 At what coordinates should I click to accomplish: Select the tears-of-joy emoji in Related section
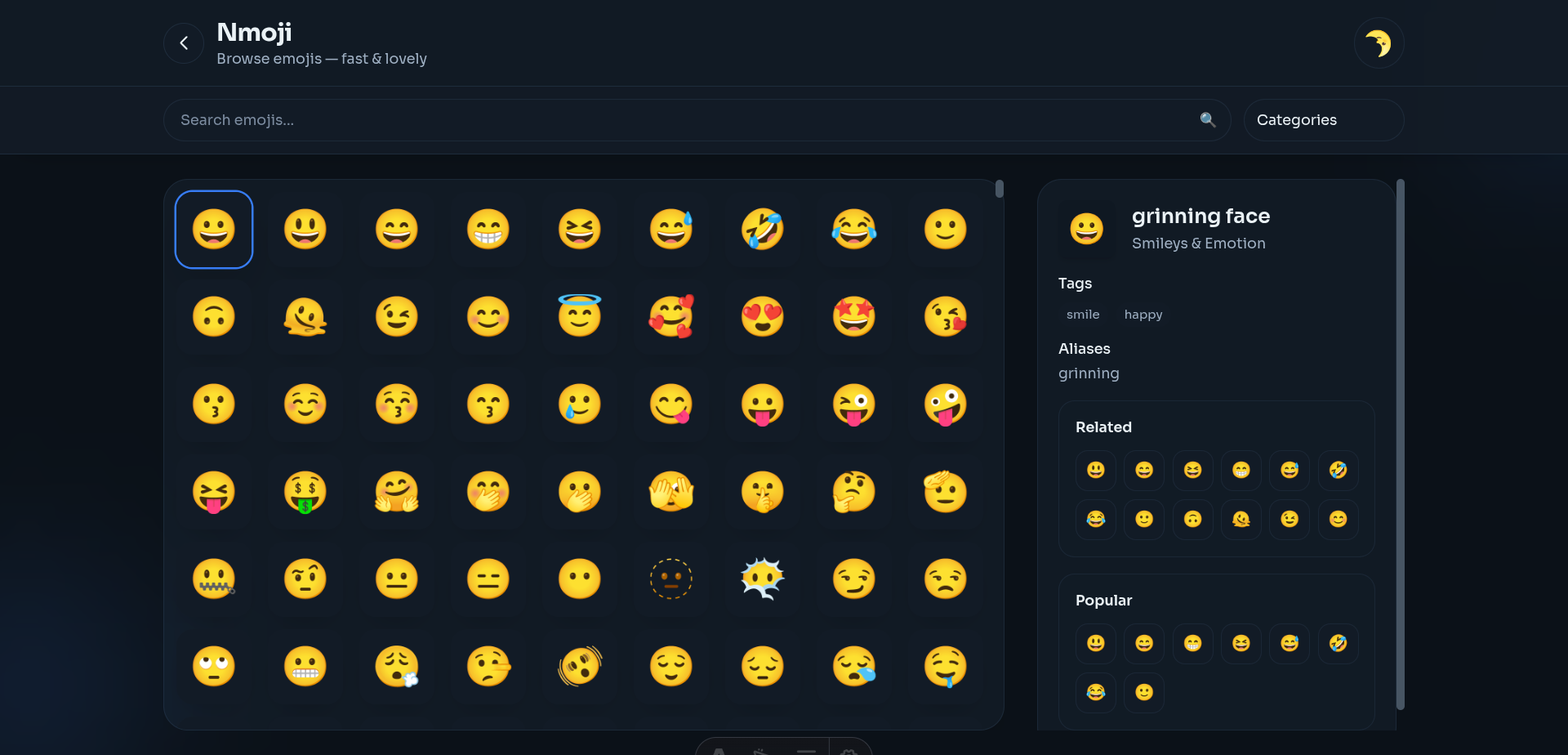pos(1095,519)
